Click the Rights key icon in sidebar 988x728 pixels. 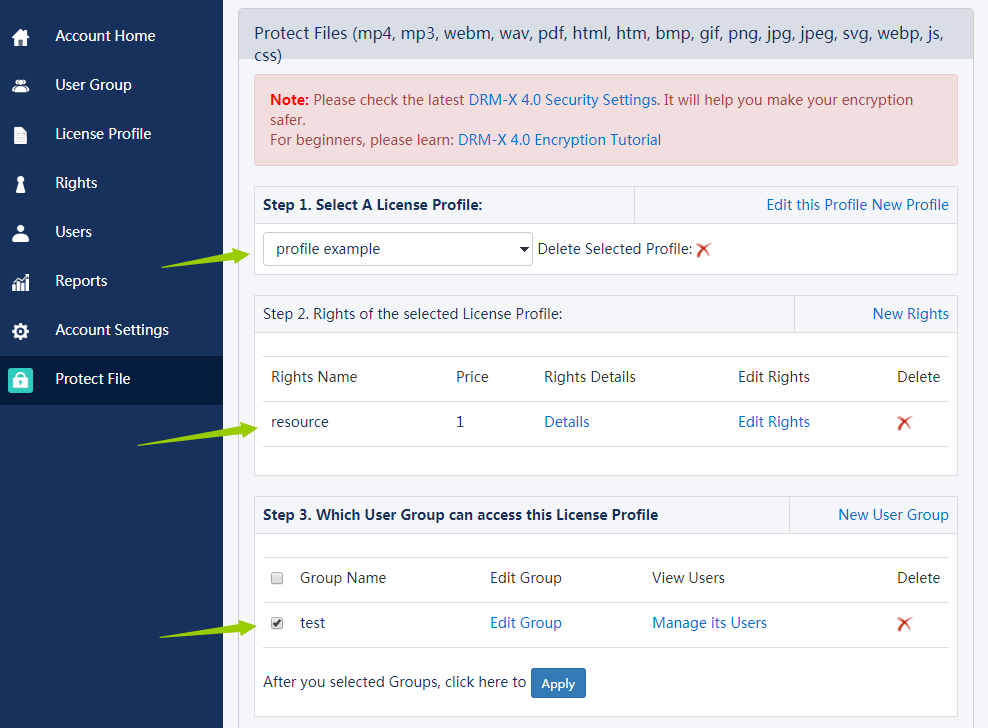21,182
